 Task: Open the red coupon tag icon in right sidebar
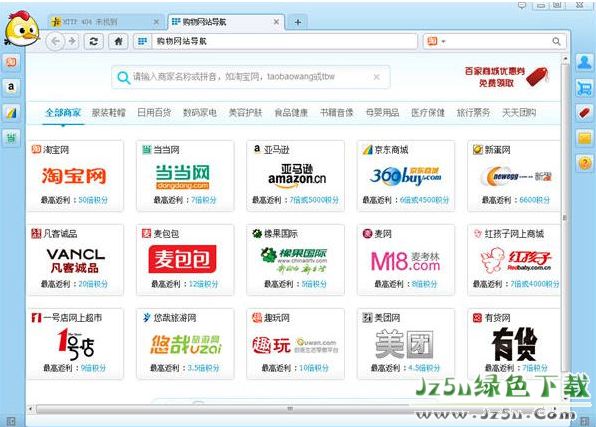click(x=584, y=113)
